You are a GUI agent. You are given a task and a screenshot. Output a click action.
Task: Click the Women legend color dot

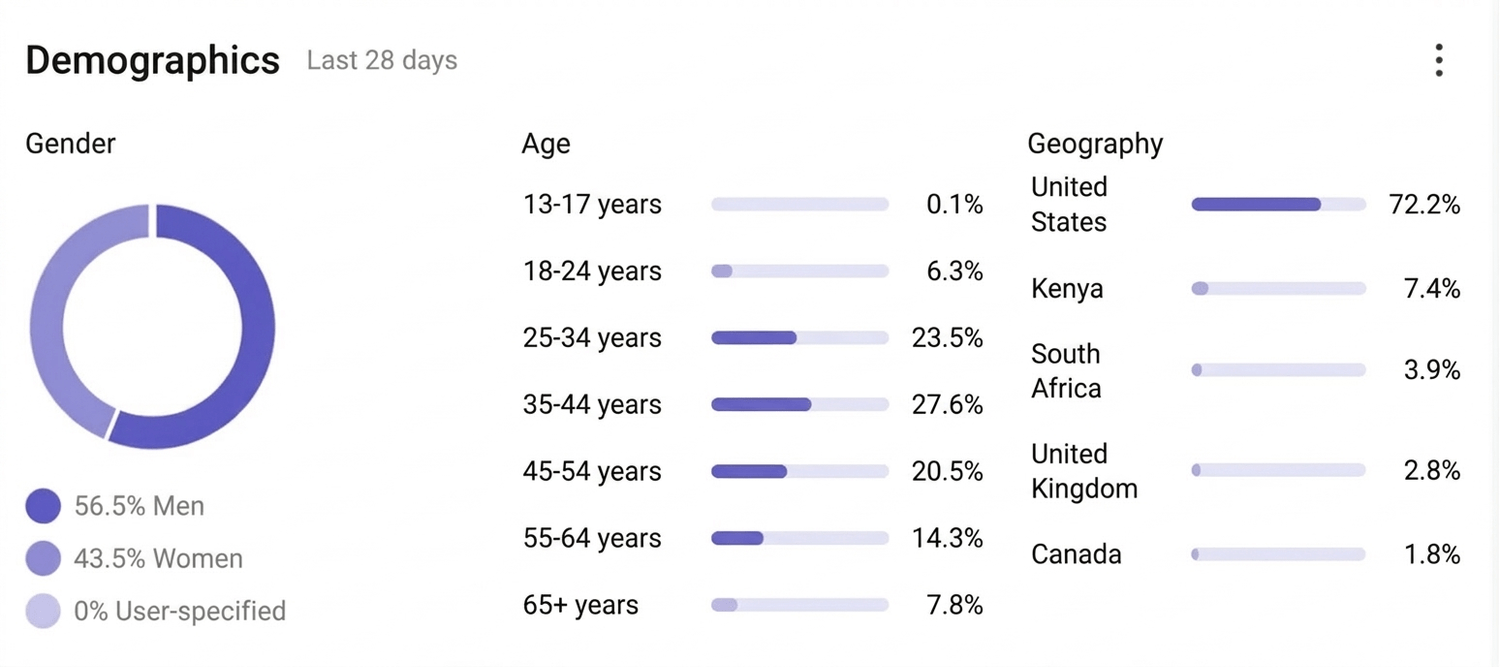click(43, 558)
